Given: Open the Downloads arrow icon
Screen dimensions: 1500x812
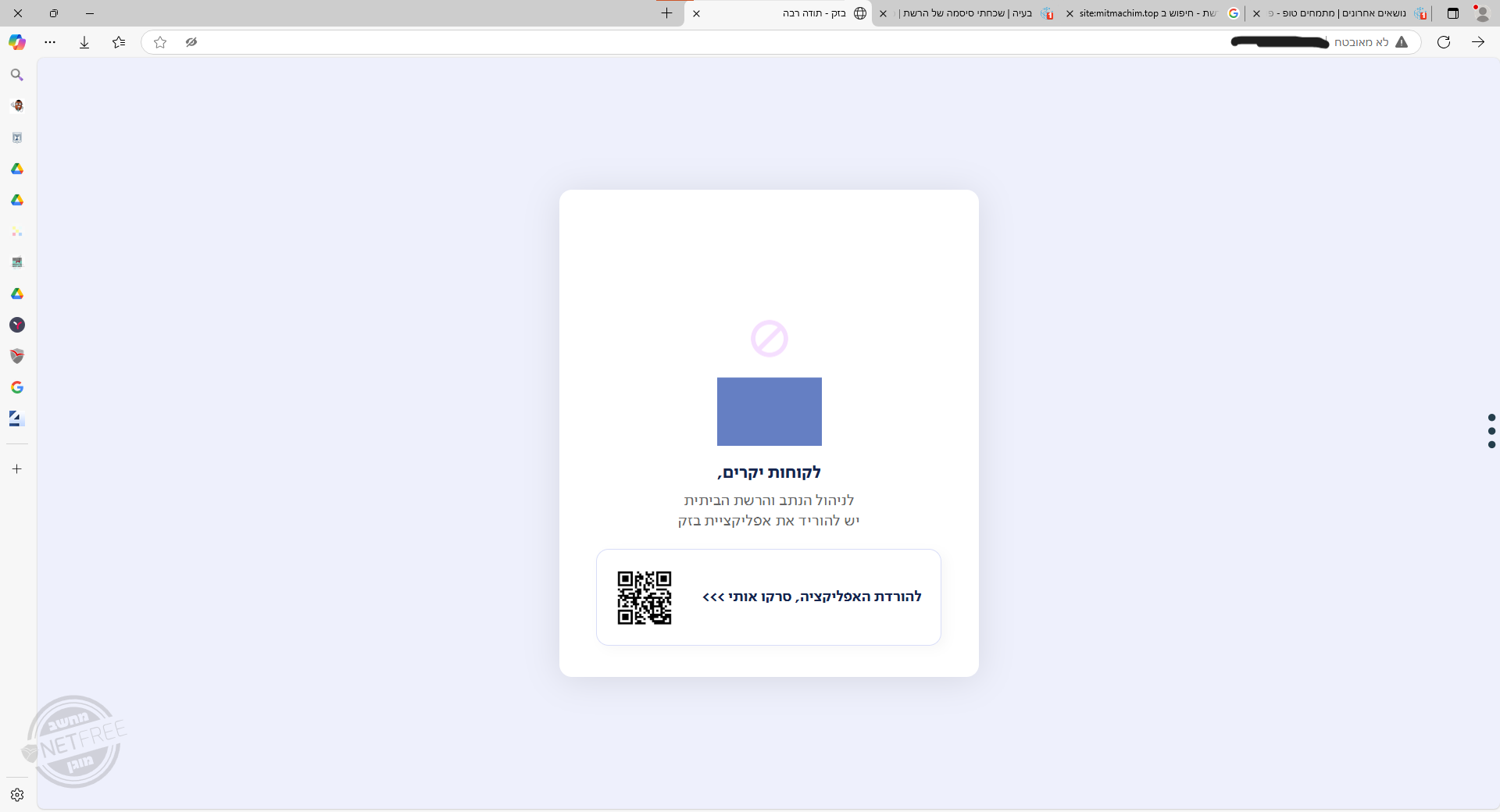Looking at the screenshot, I should (x=84, y=42).
